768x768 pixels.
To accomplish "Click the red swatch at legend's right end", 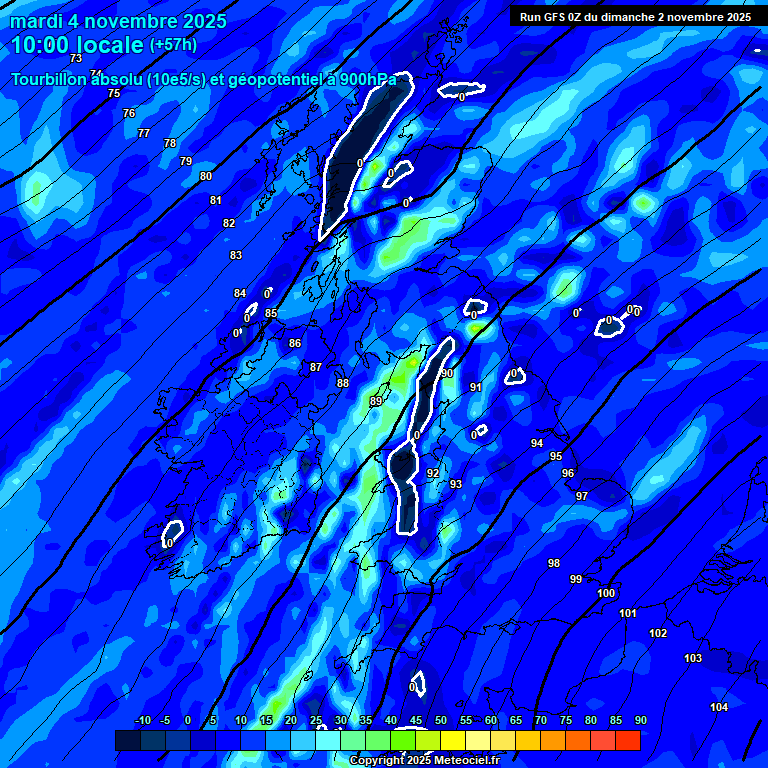I will (627, 740).
